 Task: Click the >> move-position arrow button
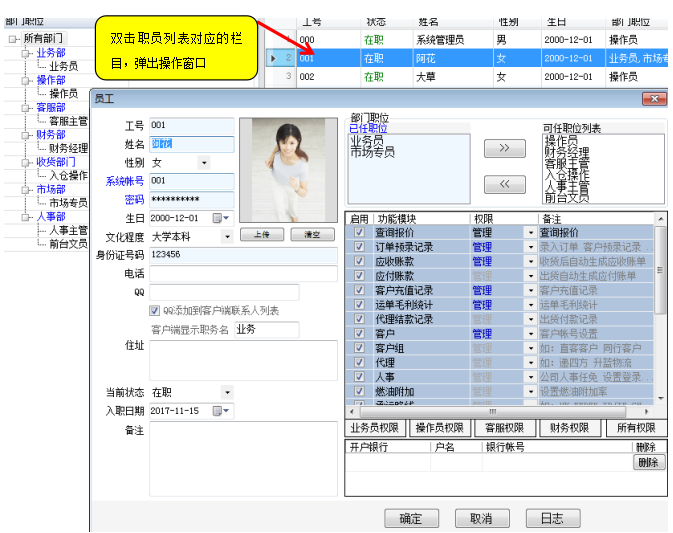504,149
